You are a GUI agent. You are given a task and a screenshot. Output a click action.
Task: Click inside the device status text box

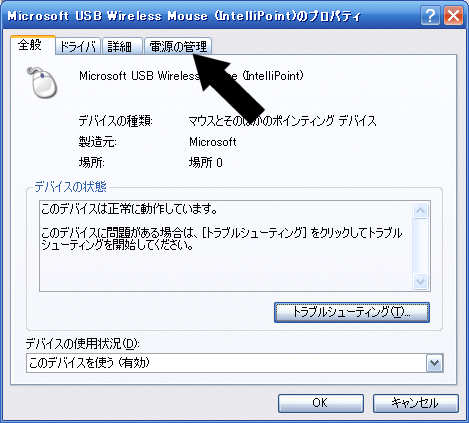point(226,246)
